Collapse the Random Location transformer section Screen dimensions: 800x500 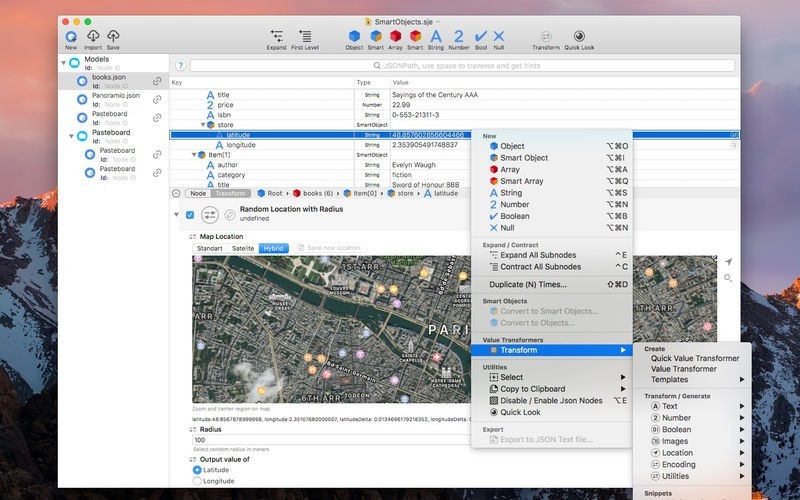177,215
